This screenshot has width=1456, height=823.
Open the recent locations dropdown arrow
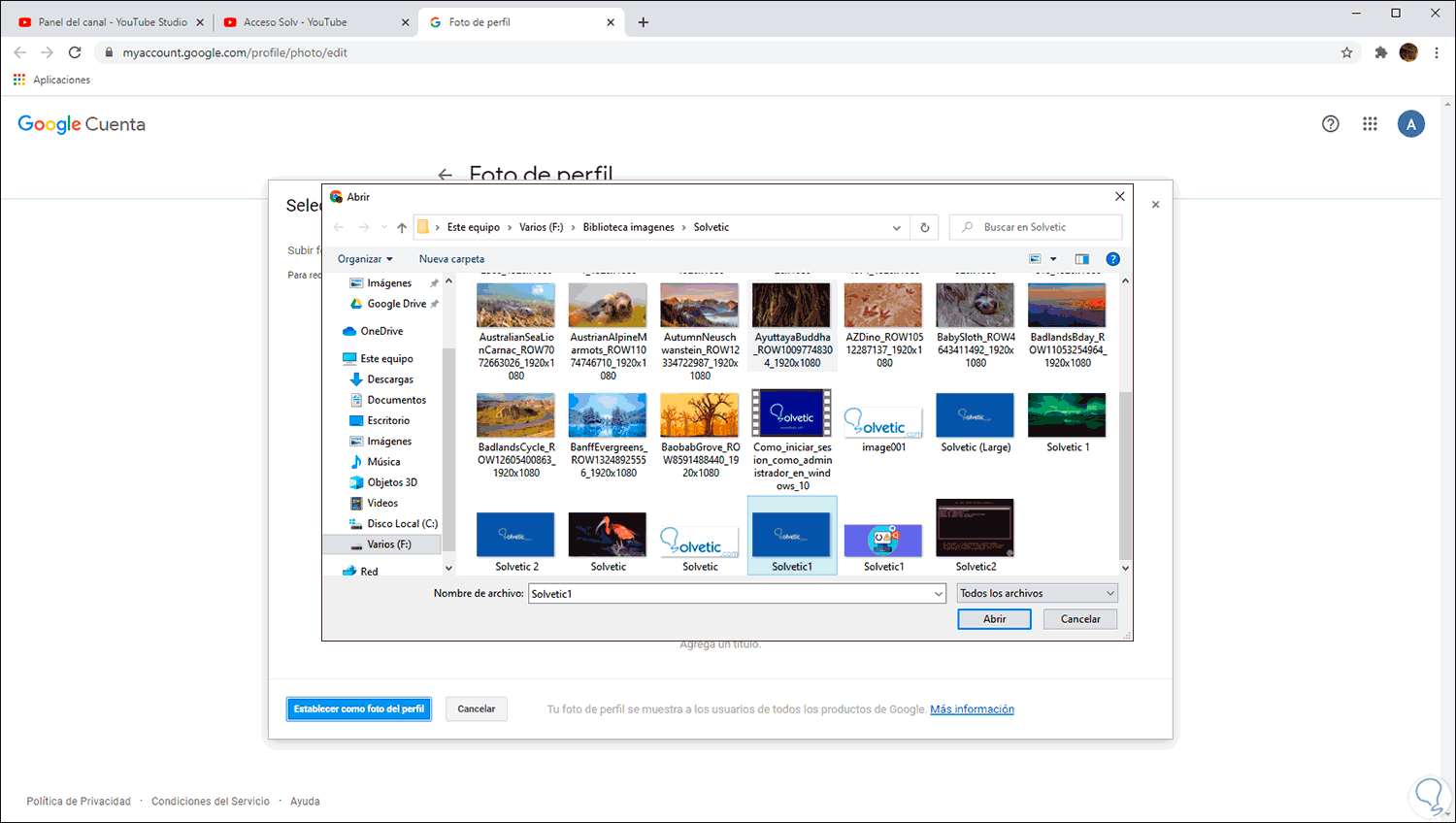[384, 227]
